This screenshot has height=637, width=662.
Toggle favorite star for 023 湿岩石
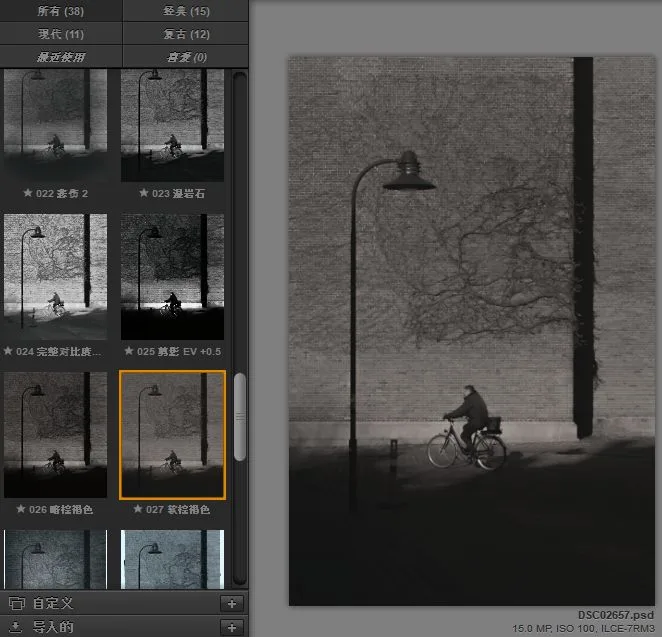pos(144,193)
